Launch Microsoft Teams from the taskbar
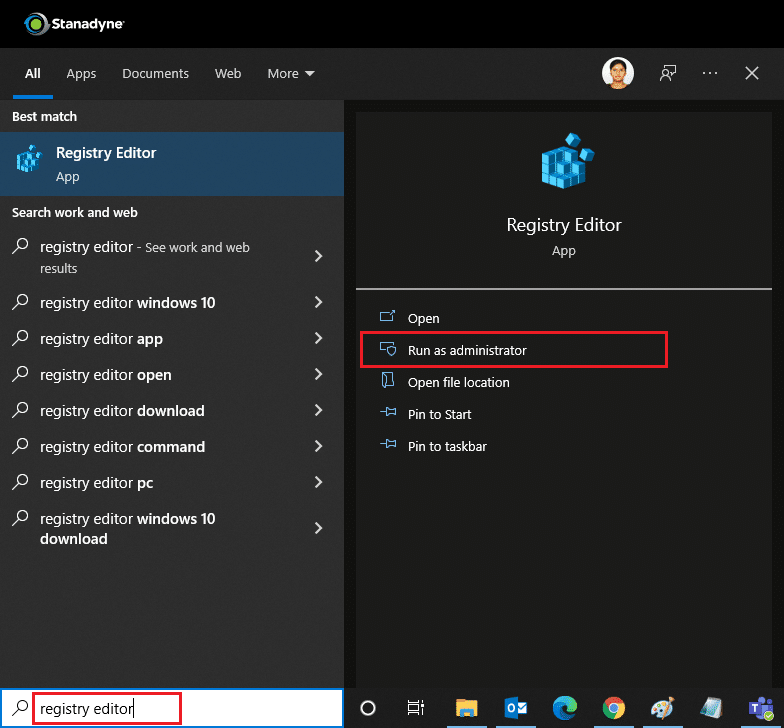Screen dimensions: 784x728 coord(760,708)
